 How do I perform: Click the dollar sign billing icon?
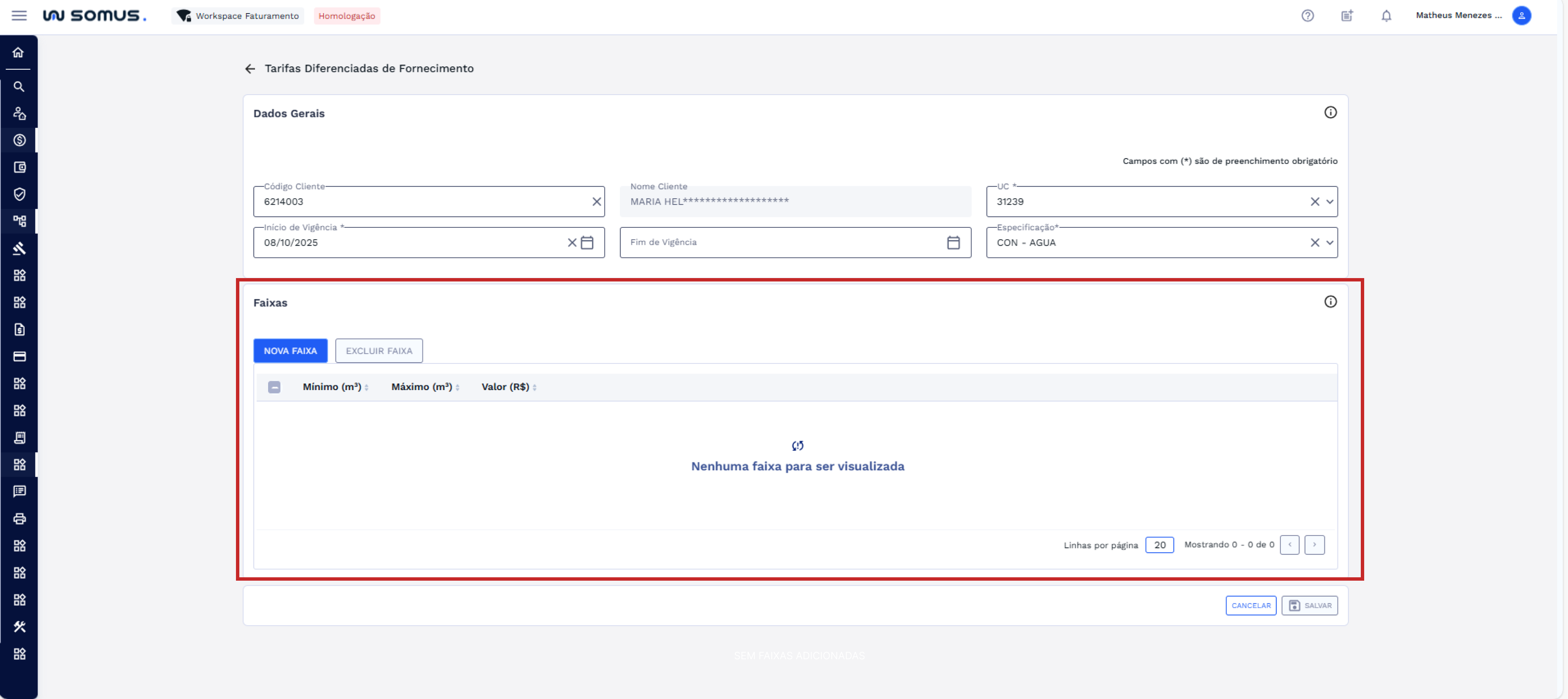(19, 140)
